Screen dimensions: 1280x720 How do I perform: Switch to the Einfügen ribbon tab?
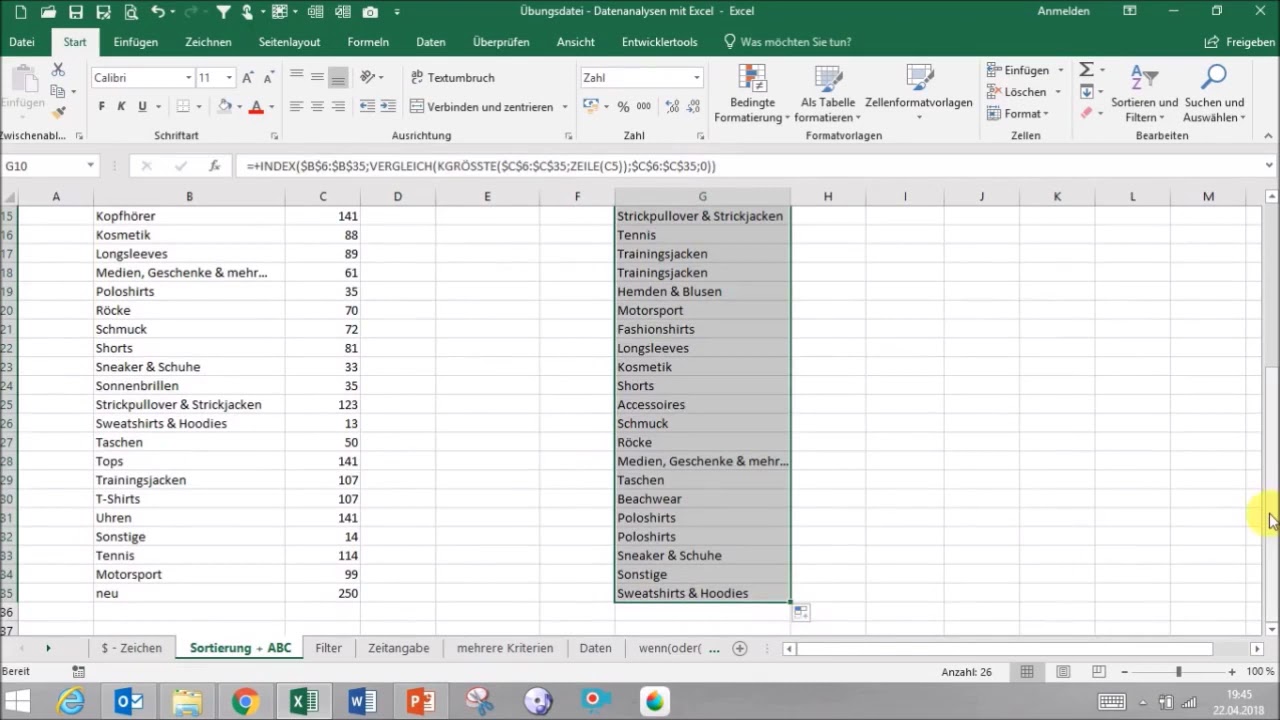(x=135, y=42)
